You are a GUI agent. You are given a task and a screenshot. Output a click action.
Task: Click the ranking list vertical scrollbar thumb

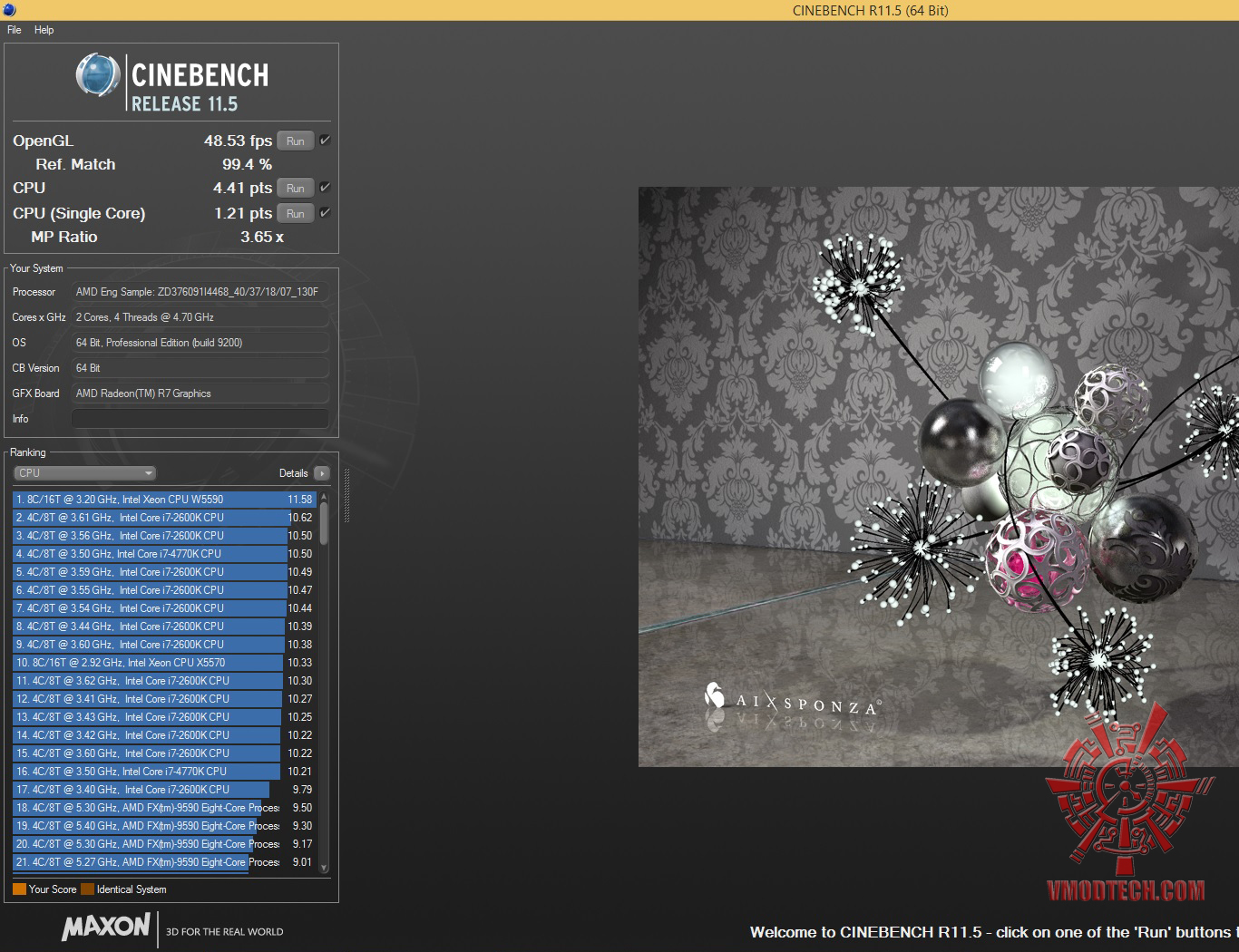pos(324,524)
